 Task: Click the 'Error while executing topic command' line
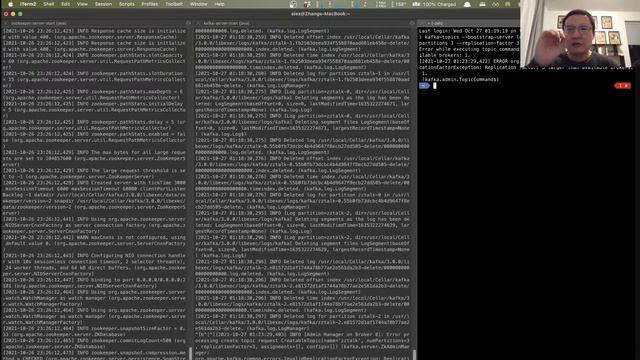(x=469, y=49)
